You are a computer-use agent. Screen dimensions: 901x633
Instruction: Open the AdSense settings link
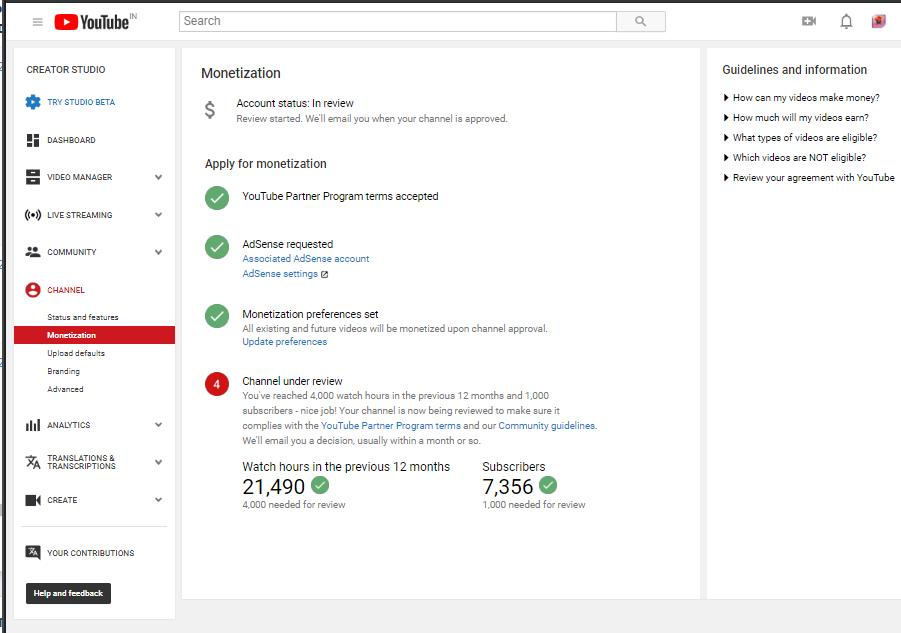point(280,274)
